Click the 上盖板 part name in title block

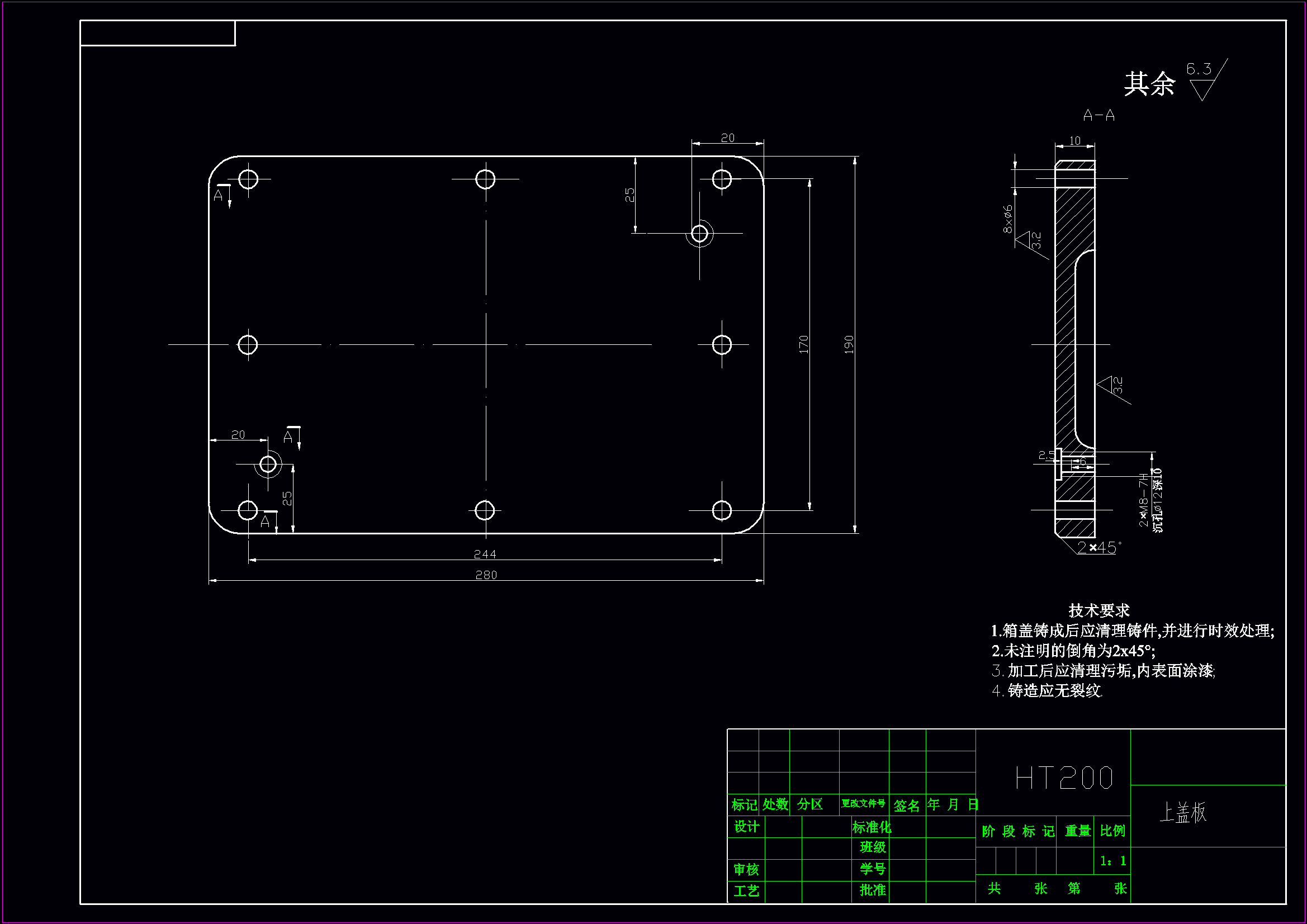coord(1183,812)
